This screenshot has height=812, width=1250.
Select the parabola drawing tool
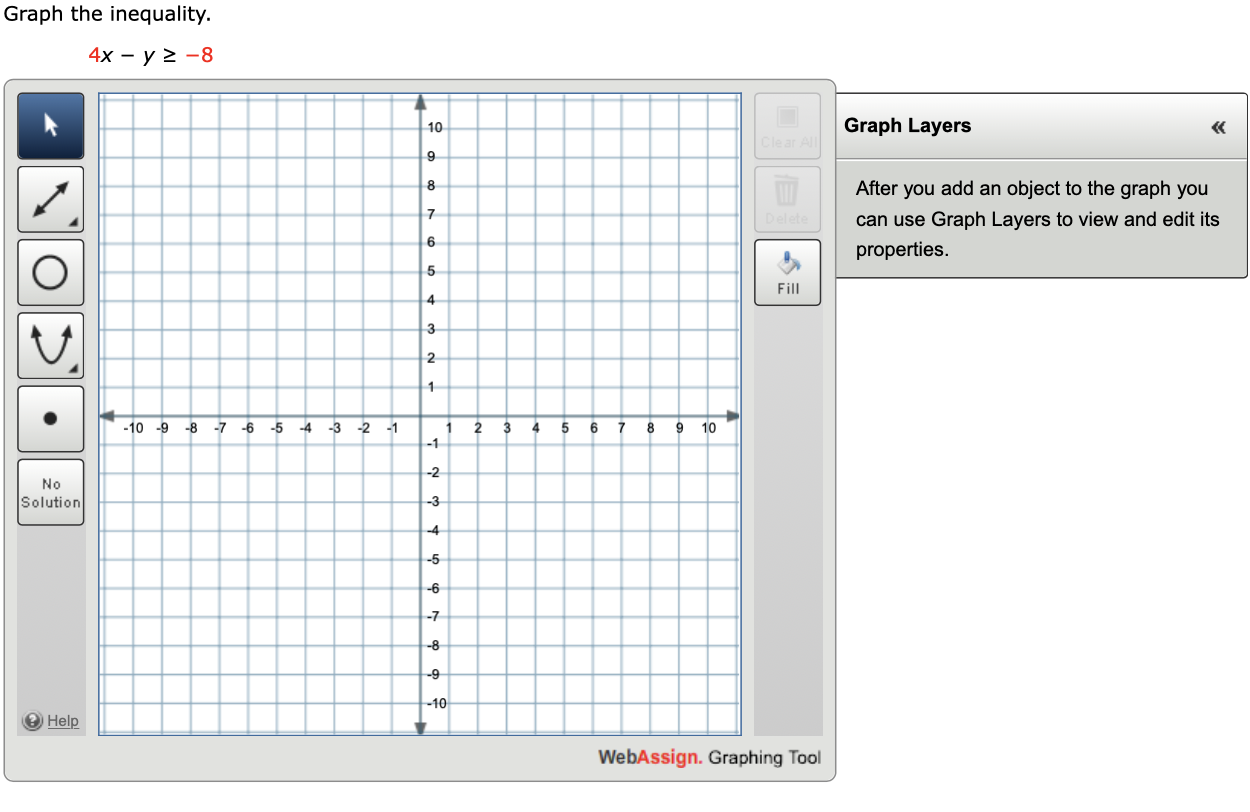50,345
